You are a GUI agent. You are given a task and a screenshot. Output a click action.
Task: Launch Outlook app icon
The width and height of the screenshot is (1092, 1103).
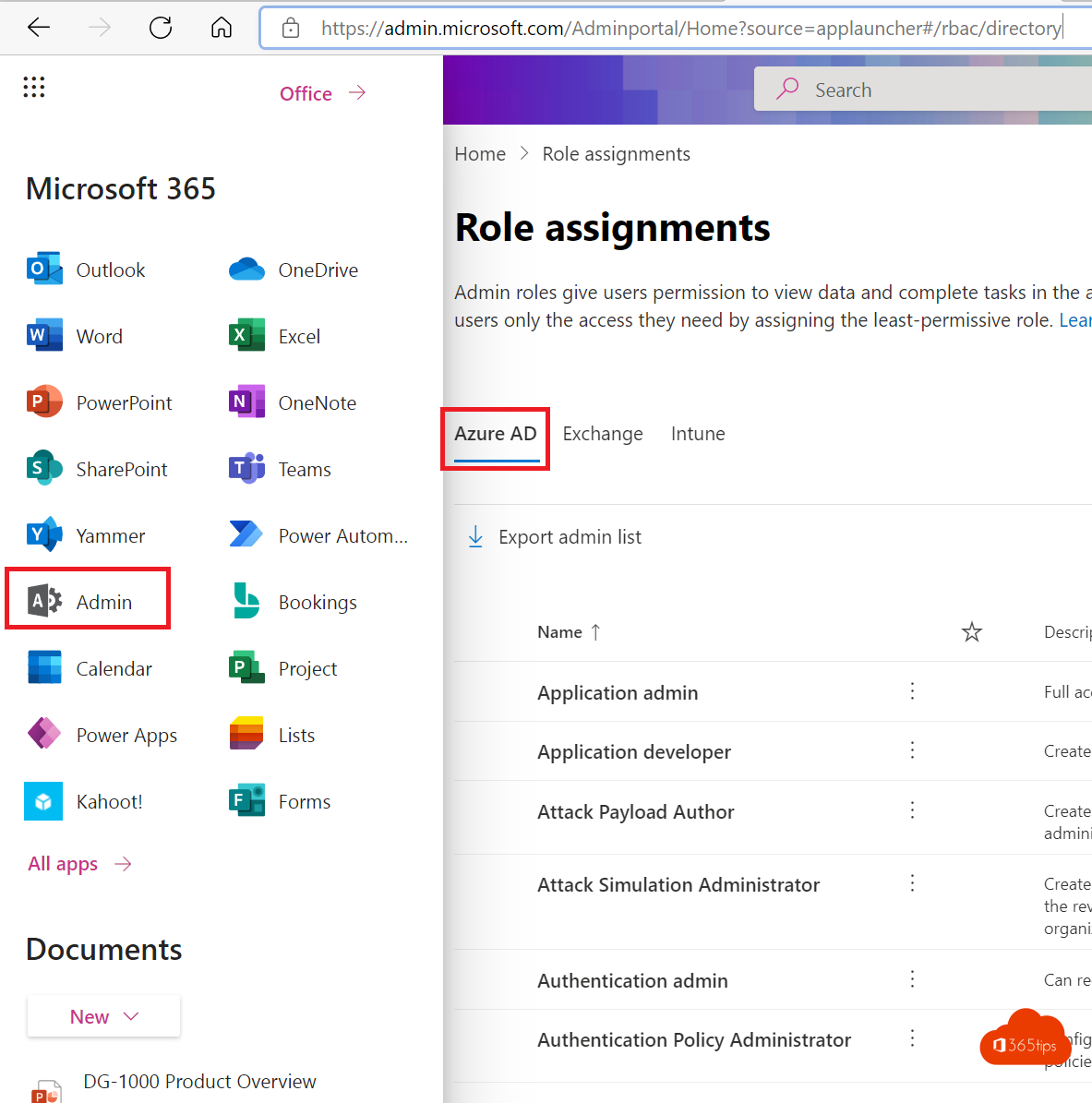pos(44,269)
